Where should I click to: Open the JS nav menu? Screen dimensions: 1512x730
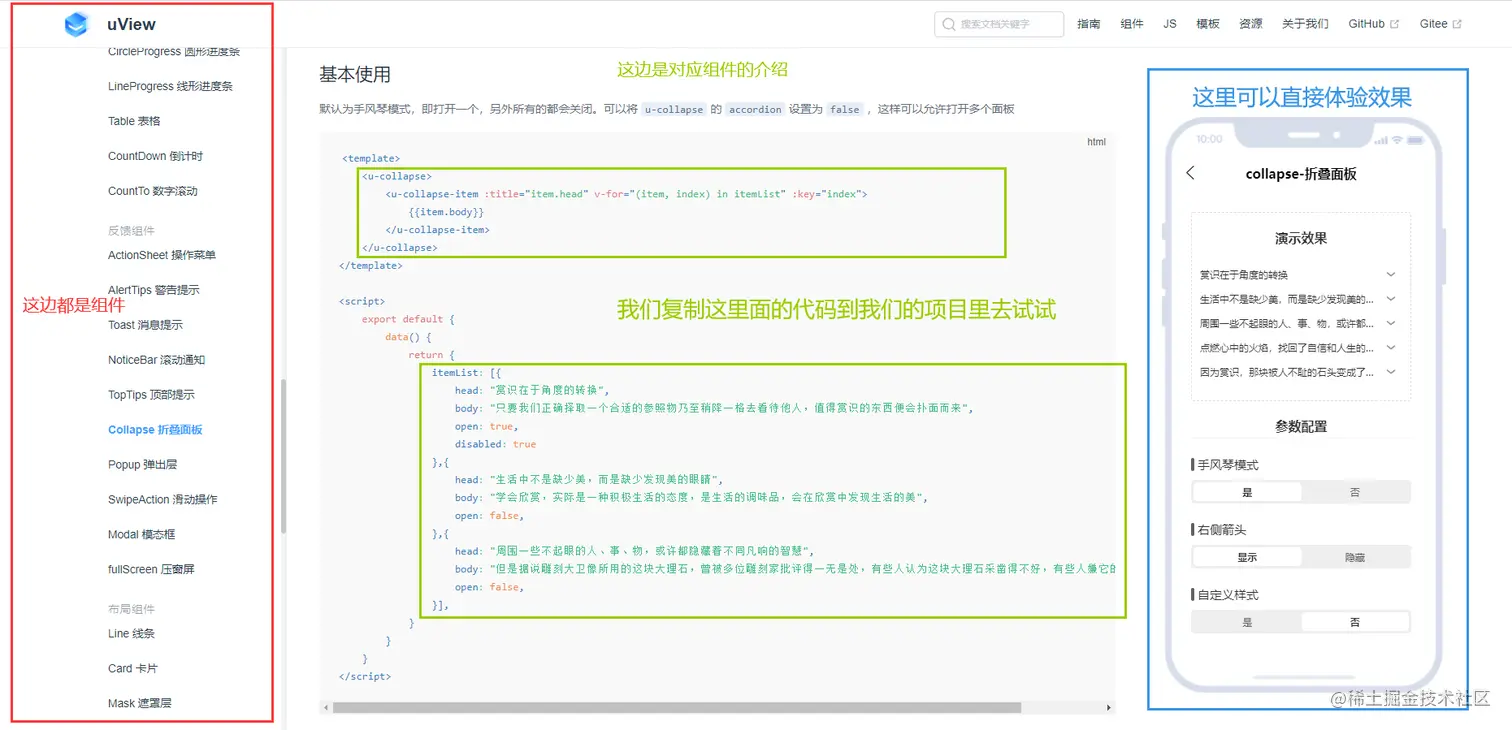pyautogui.click(x=1170, y=24)
